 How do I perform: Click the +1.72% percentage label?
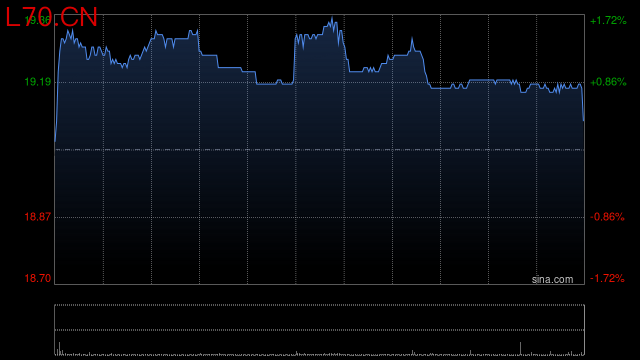[x=608, y=20]
